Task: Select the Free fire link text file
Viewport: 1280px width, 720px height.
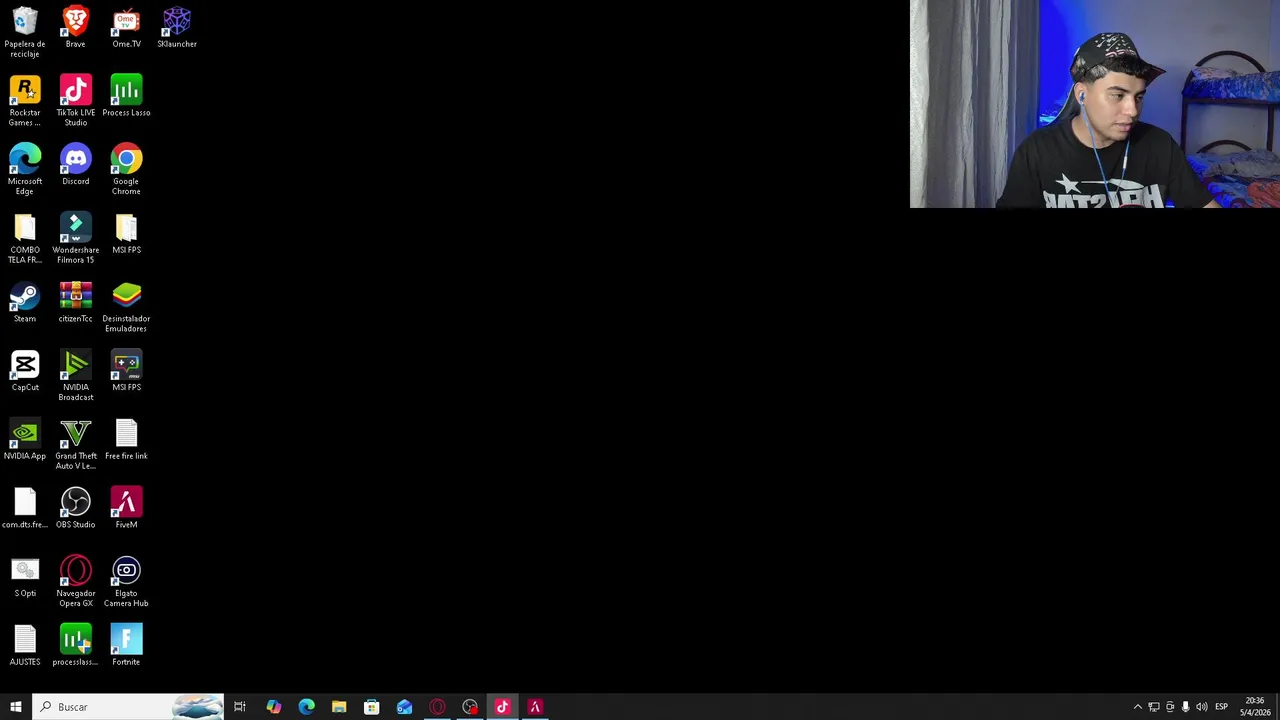Action: pos(126,440)
